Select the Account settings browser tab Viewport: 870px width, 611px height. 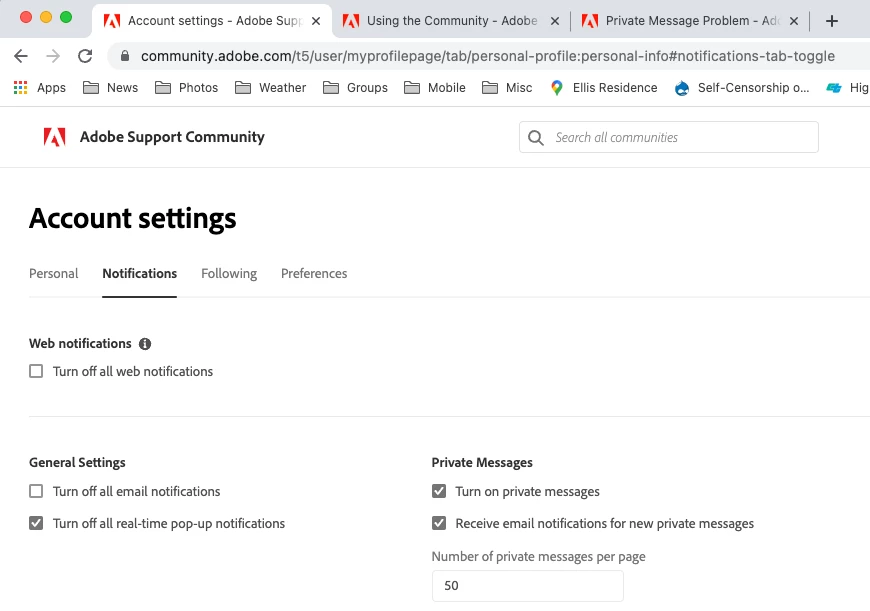[x=212, y=21]
